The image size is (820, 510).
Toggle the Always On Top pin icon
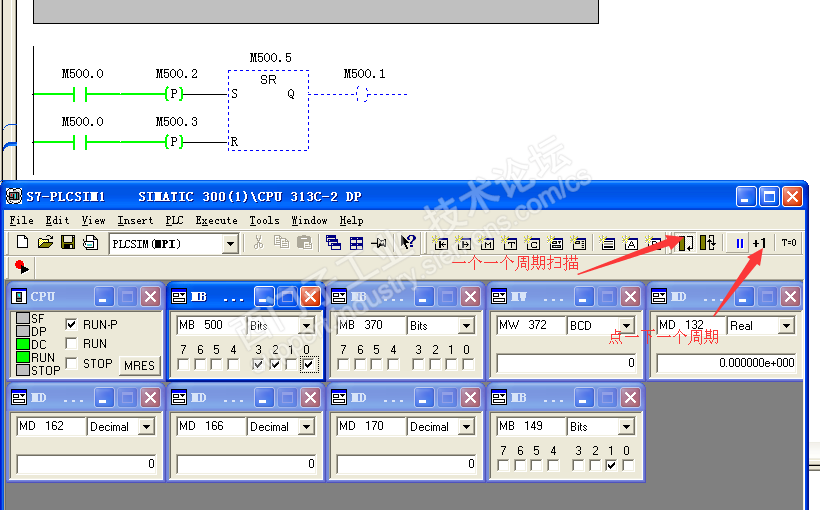pyautogui.click(x=379, y=243)
